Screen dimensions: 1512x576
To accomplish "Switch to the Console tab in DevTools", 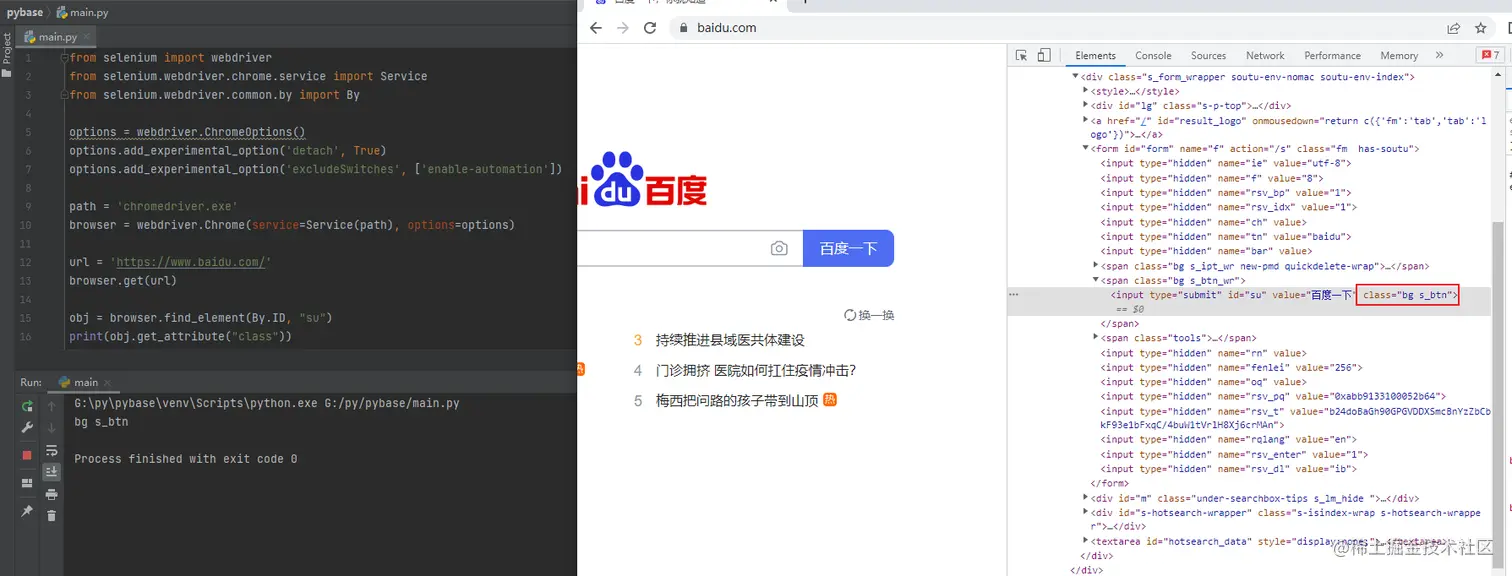I will pyautogui.click(x=1153, y=56).
